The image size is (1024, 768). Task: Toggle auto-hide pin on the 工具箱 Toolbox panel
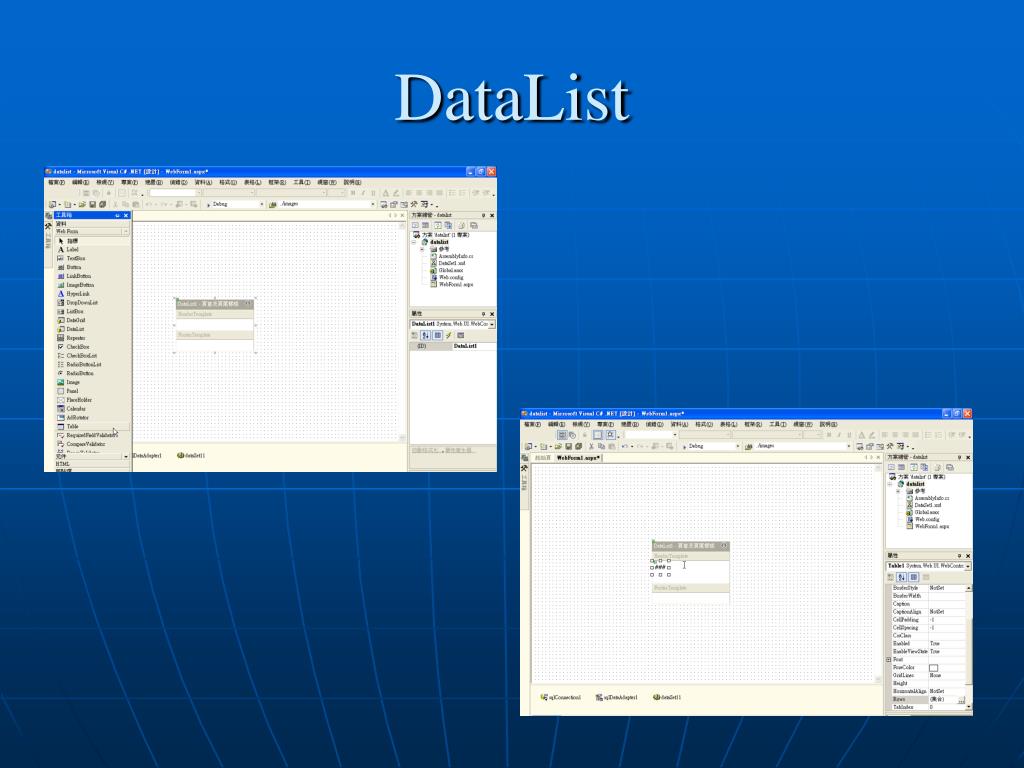(118, 215)
